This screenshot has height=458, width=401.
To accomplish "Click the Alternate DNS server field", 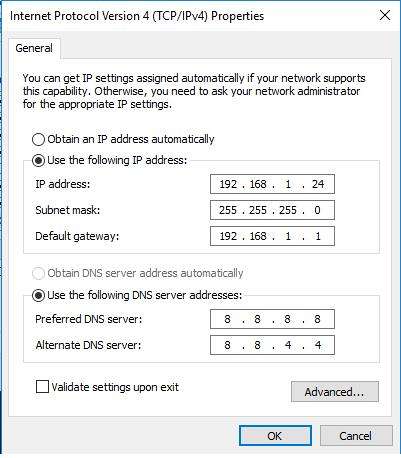I will pyautogui.click(x=272, y=345).
